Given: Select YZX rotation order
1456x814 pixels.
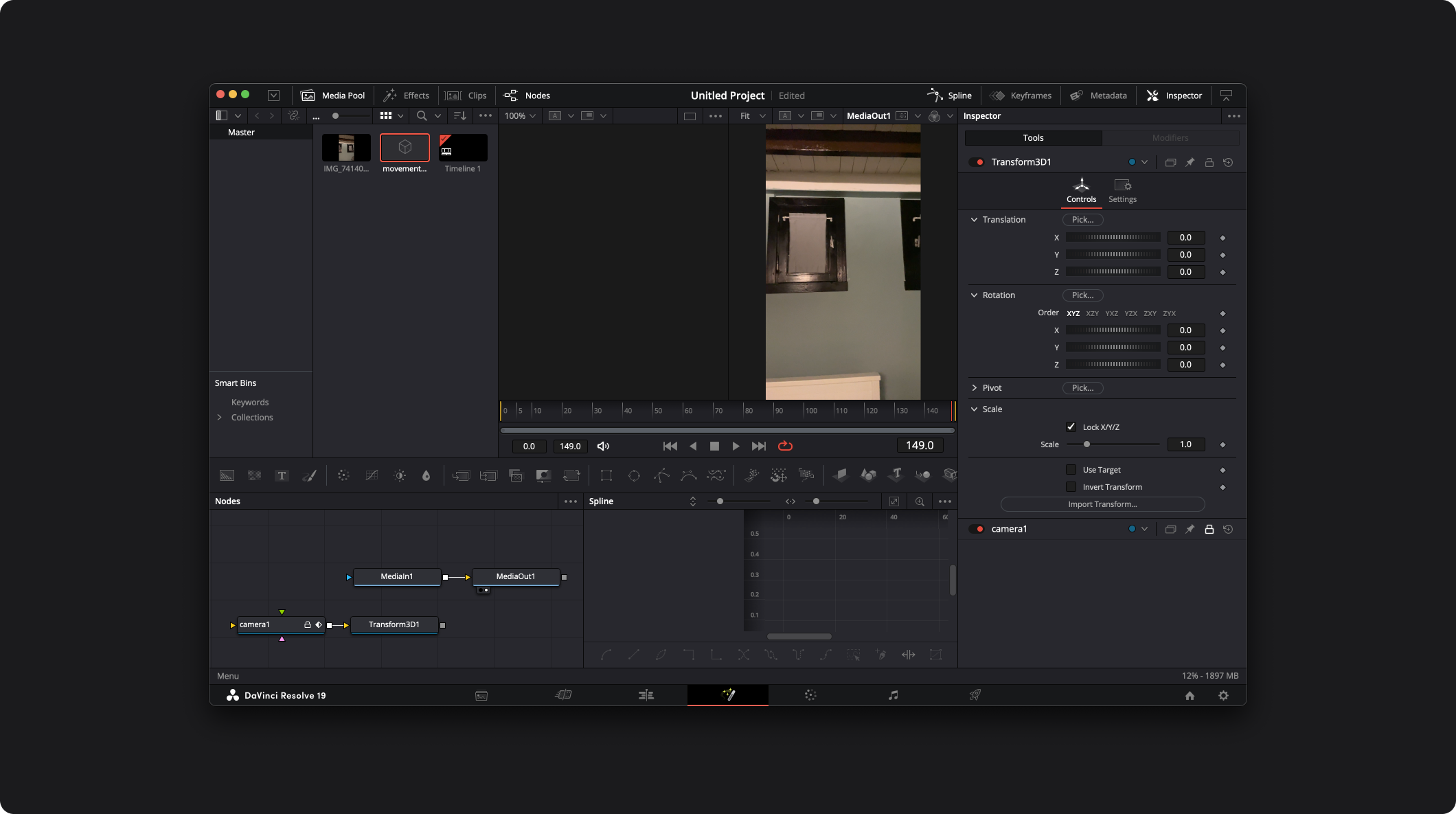Looking at the screenshot, I should [x=1130, y=313].
